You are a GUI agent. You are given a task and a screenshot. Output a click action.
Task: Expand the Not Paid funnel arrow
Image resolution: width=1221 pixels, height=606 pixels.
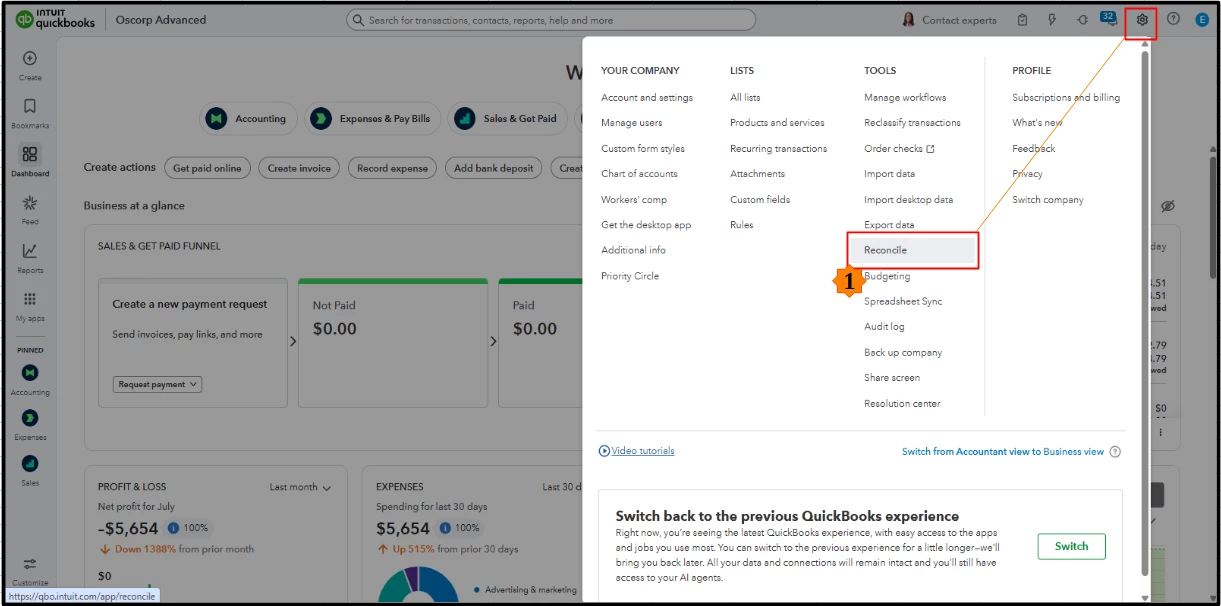tap(293, 341)
